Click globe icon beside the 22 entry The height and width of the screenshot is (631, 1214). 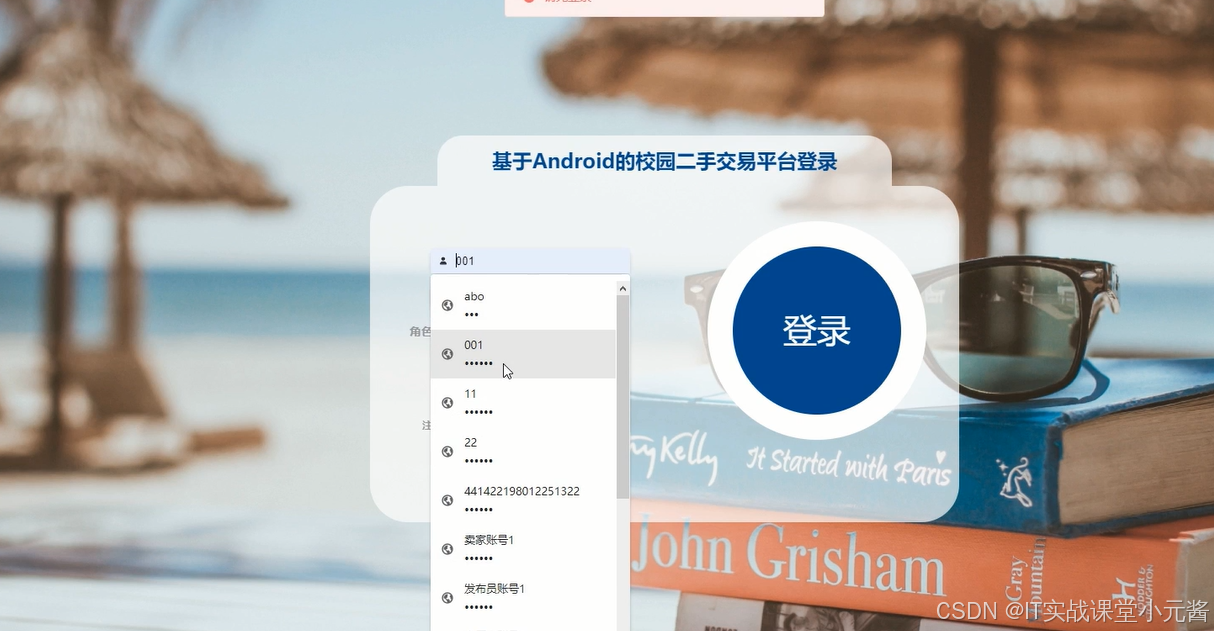pos(447,451)
